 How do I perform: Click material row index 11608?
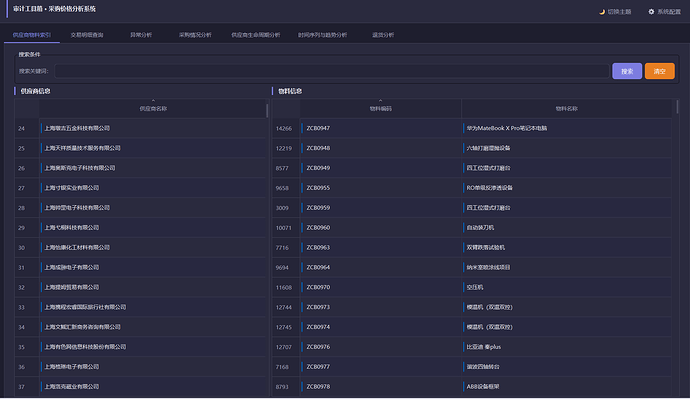[x=284, y=287]
